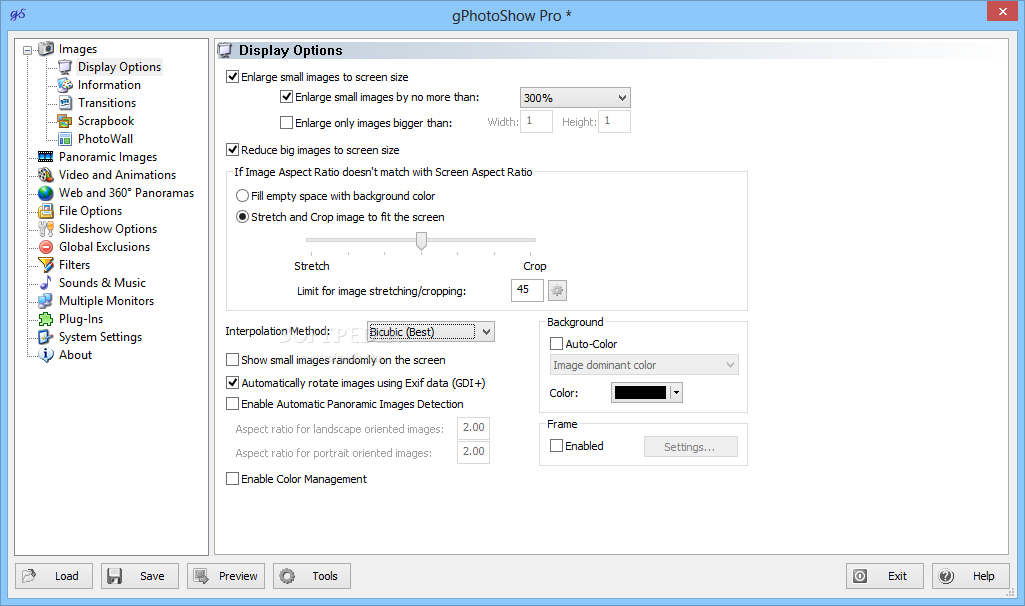This screenshot has width=1025, height=606.
Task: Click the Frame Settings... button
Action: 691,447
